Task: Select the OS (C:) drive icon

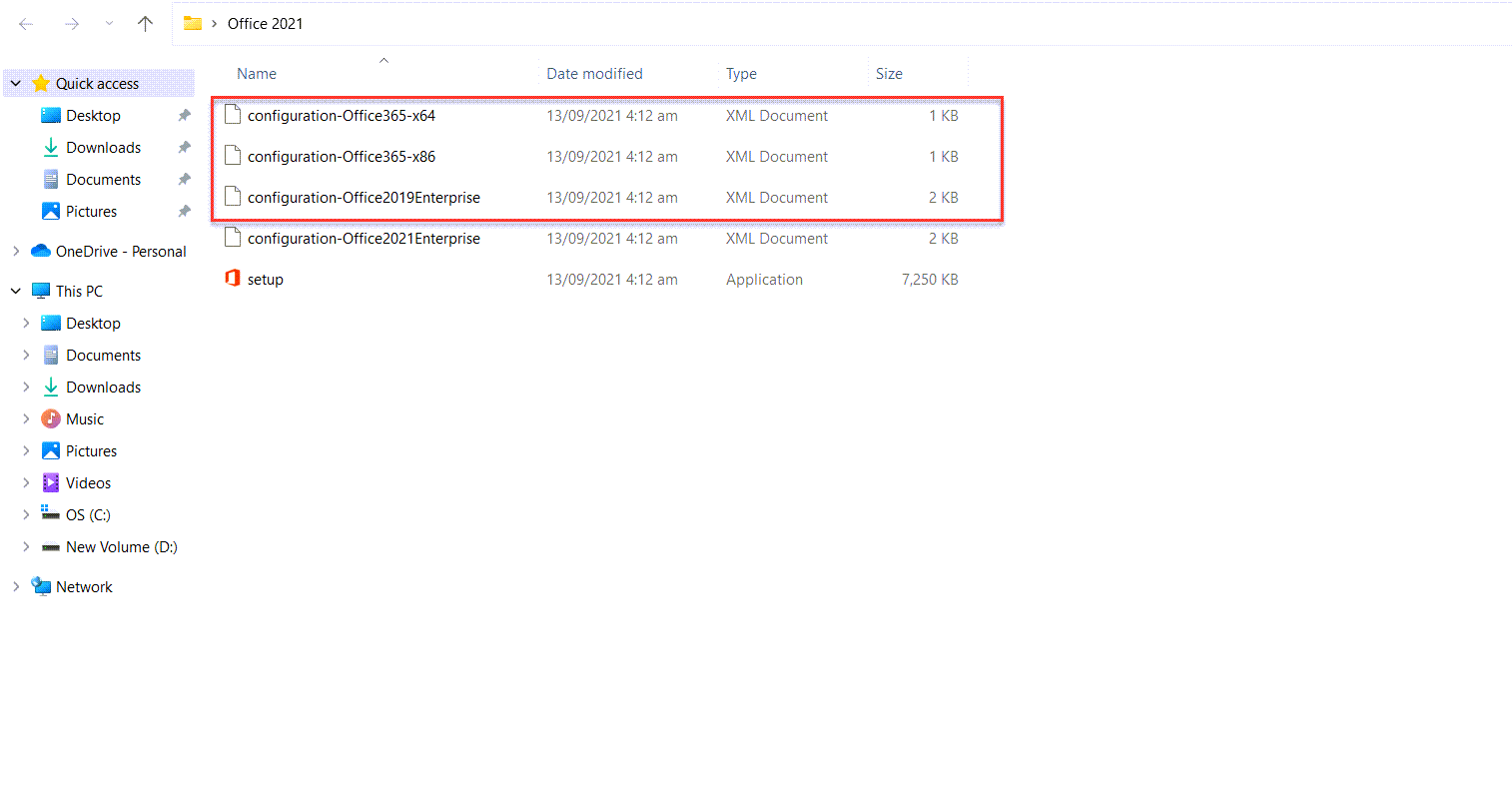Action: click(51, 513)
